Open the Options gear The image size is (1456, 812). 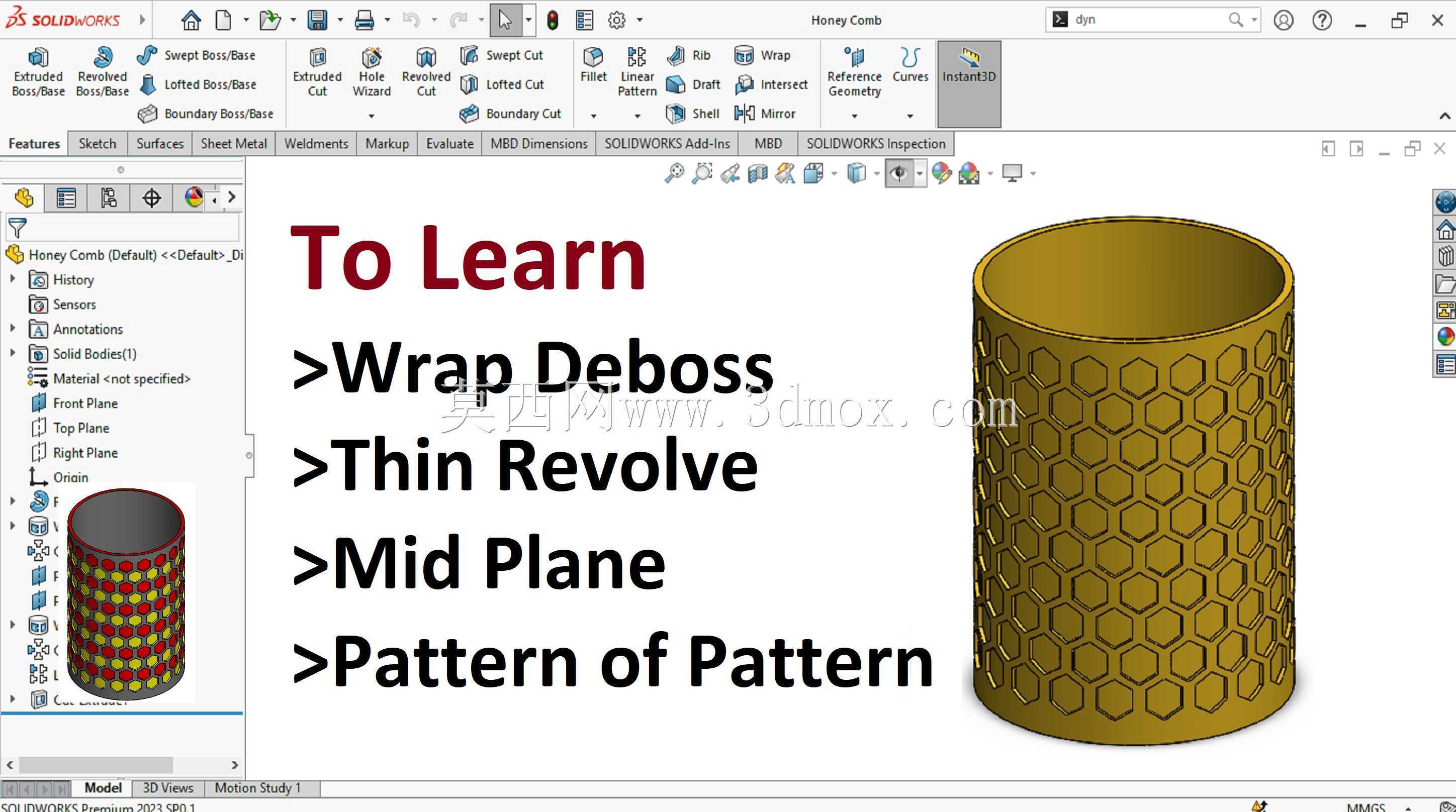(x=617, y=20)
